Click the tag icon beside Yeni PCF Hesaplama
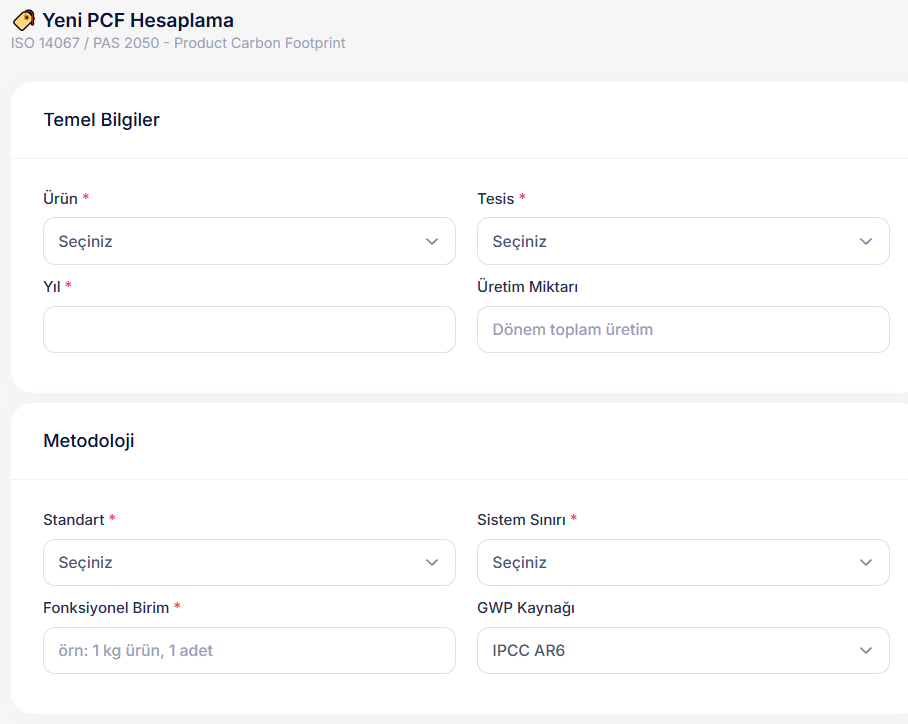Screen dimensions: 908x724 coord(23,20)
